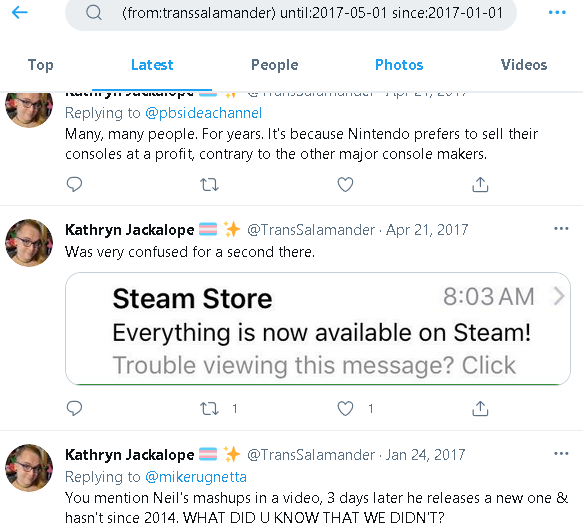The image size is (583, 527).
Task: Open more options on Apr 21 tweet
Action: tap(561, 229)
